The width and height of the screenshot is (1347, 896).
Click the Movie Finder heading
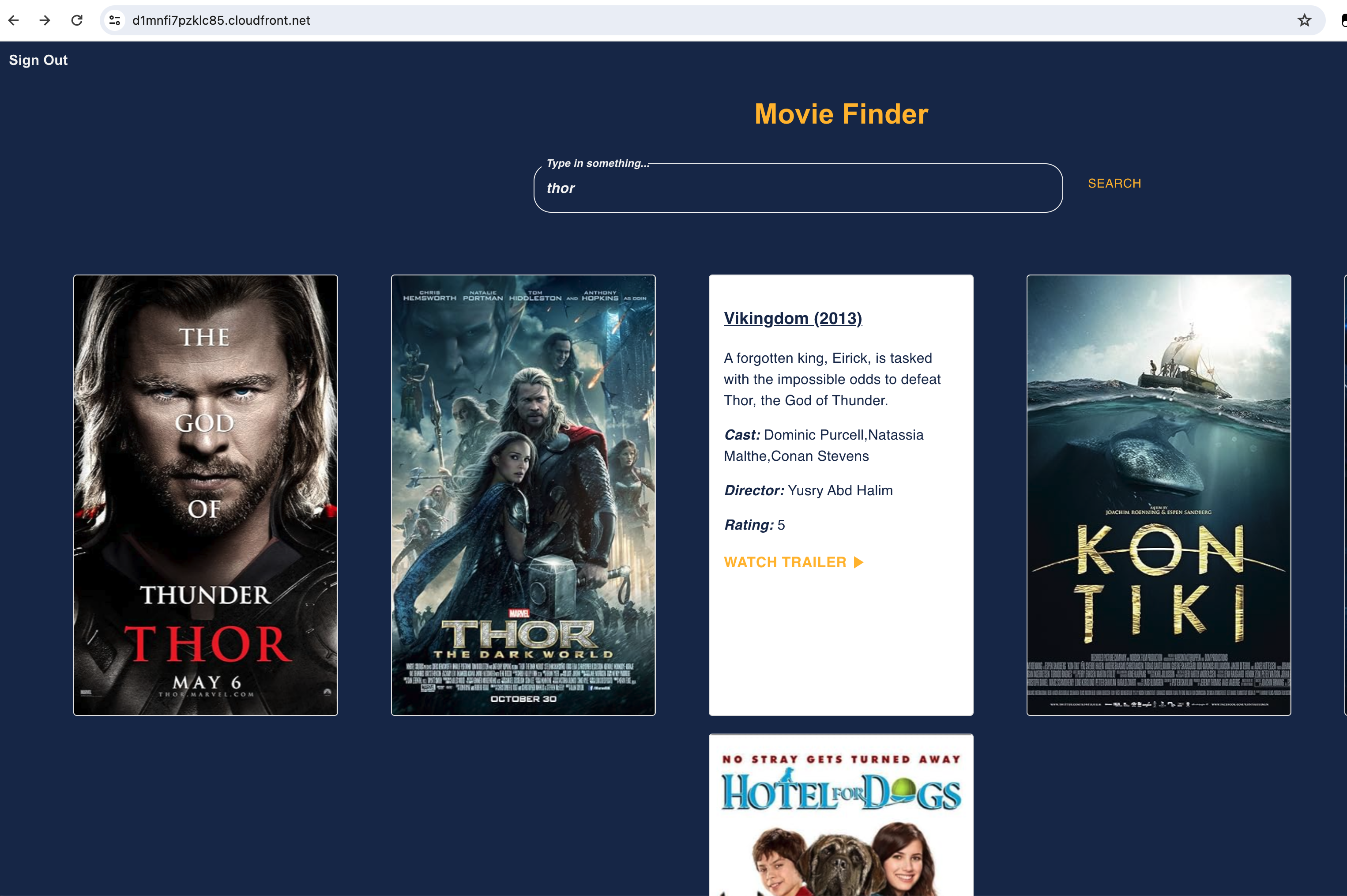point(841,114)
